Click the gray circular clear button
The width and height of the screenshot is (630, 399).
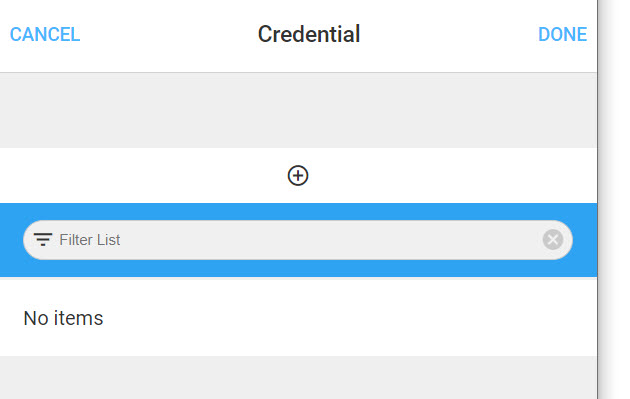pyautogui.click(x=553, y=240)
